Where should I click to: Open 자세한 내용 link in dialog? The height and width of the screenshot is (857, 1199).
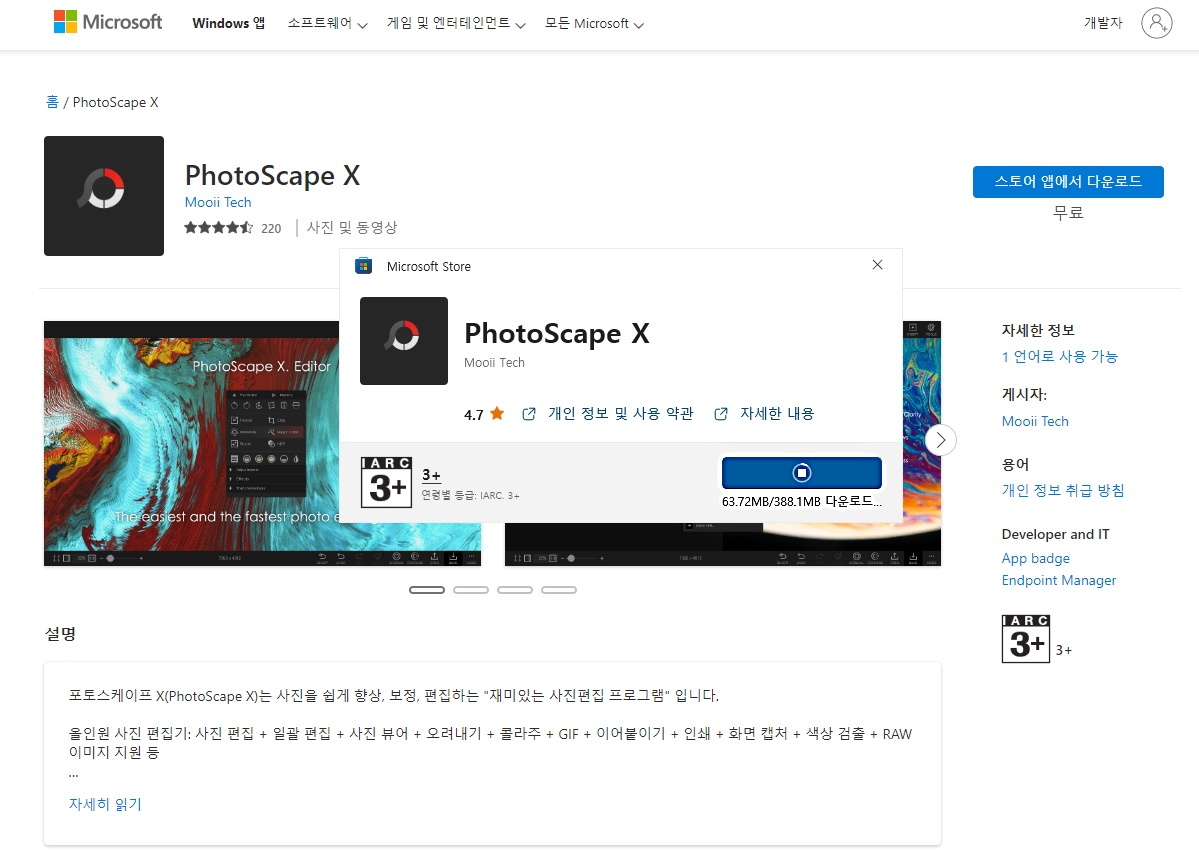[x=777, y=414]
